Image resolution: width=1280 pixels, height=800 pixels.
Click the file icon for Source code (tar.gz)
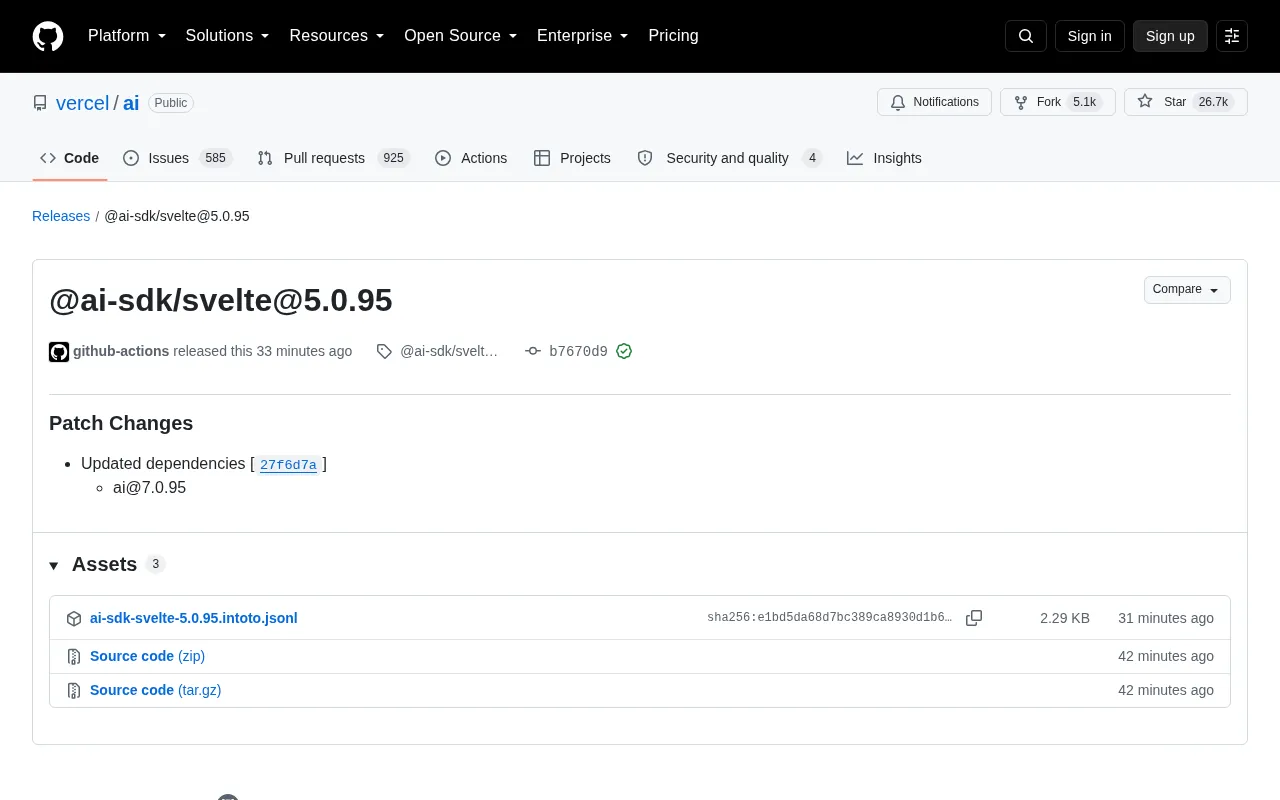pos(74,690)
